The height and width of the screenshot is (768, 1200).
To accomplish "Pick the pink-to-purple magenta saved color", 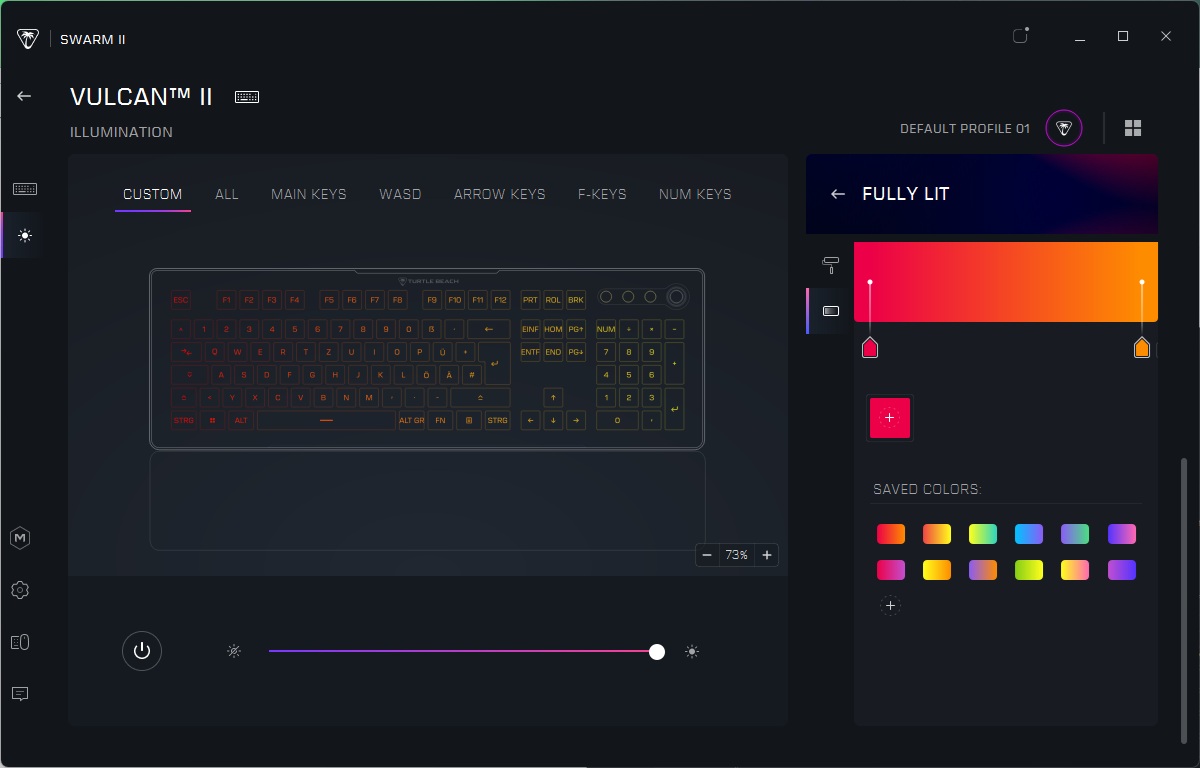I will (891, 570).
